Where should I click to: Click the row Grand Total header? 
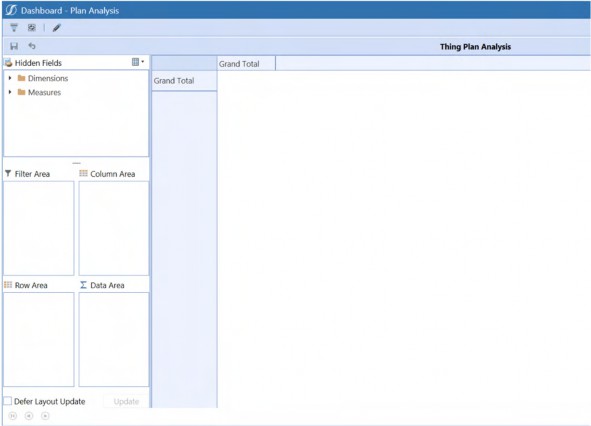[184, 81]
